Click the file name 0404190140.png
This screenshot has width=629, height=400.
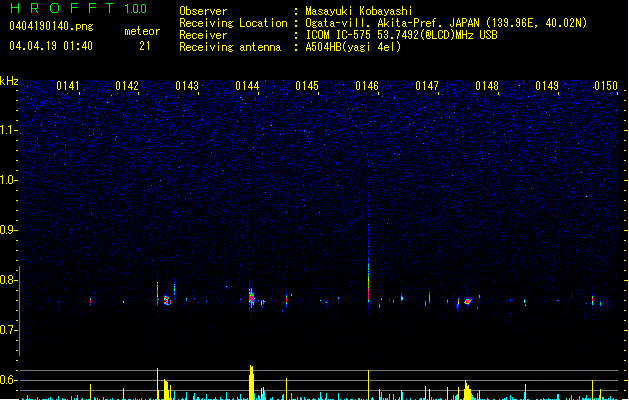tap(51, 26)
